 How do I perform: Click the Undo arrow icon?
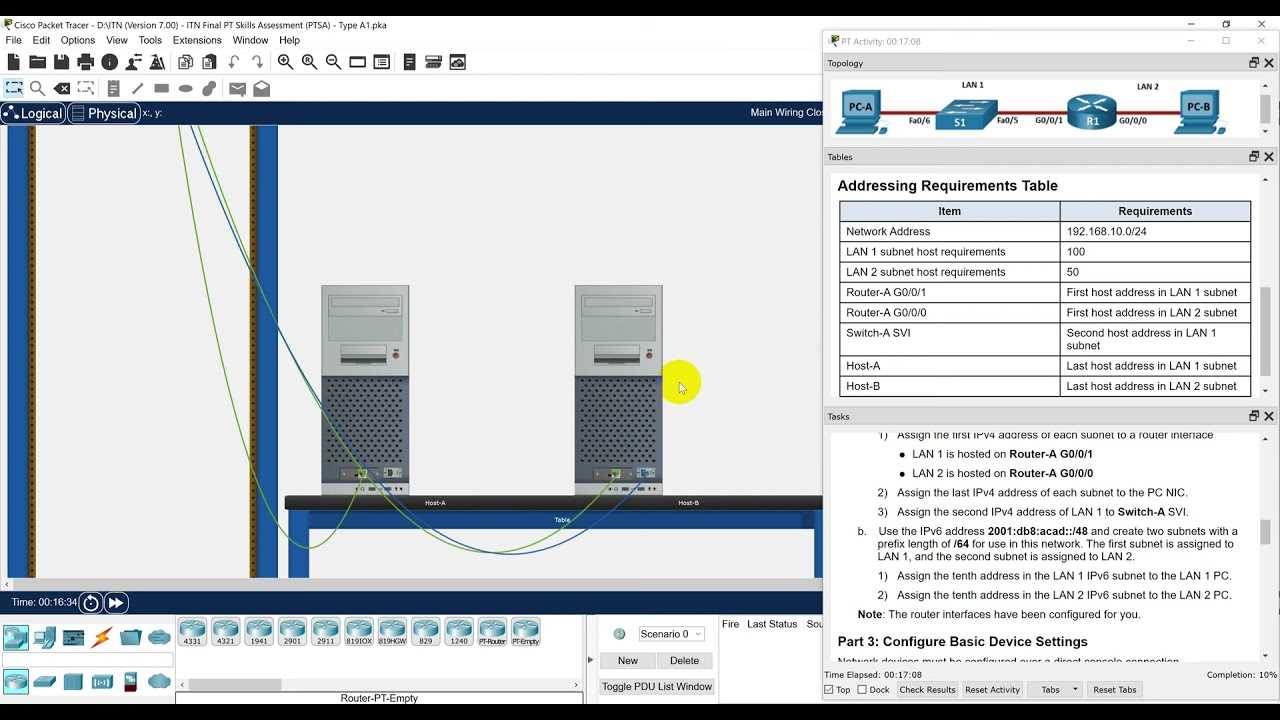[x=233, y=62]
